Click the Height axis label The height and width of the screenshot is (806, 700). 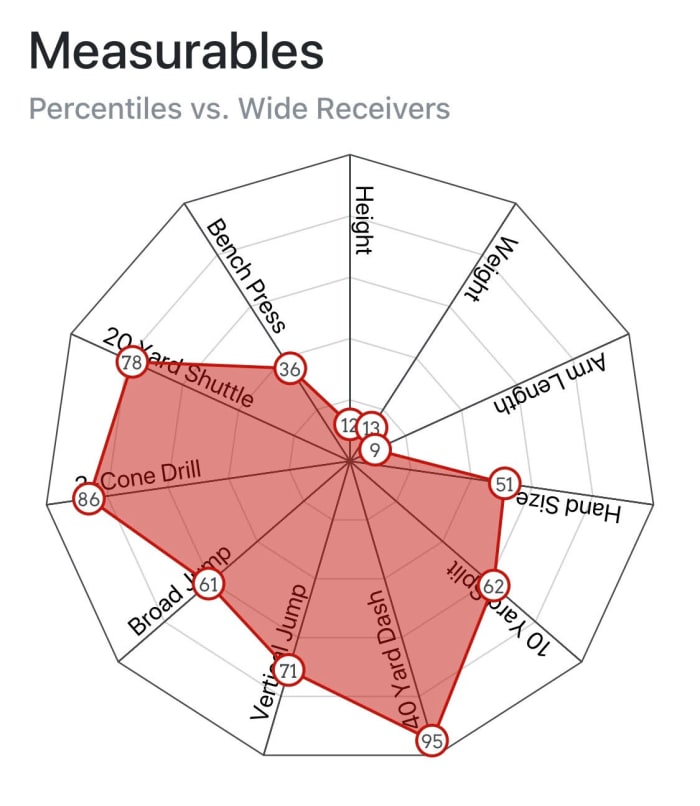click(x=364, y=221)
